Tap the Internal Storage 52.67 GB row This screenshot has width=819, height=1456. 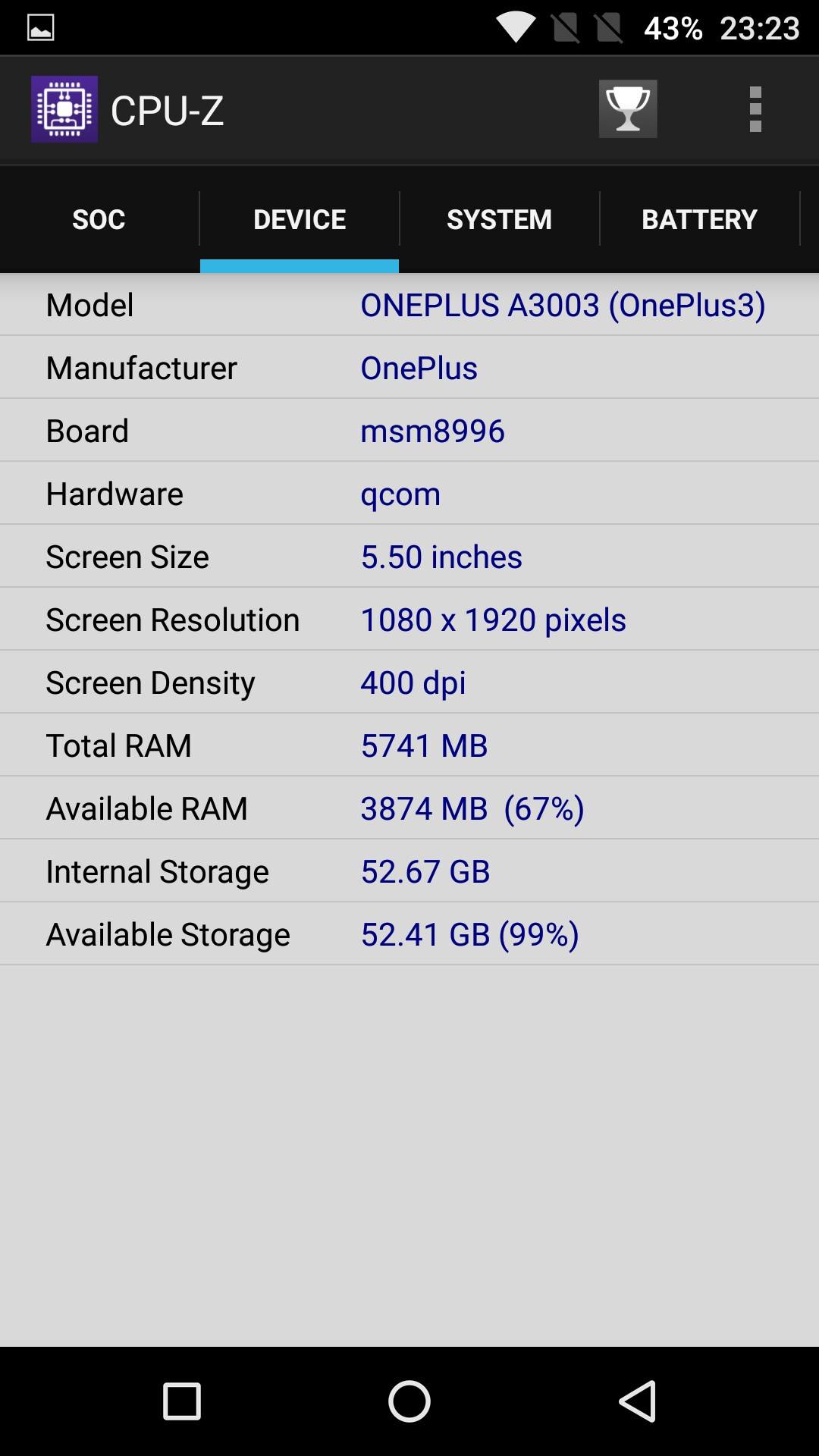[x=409, y=871]
